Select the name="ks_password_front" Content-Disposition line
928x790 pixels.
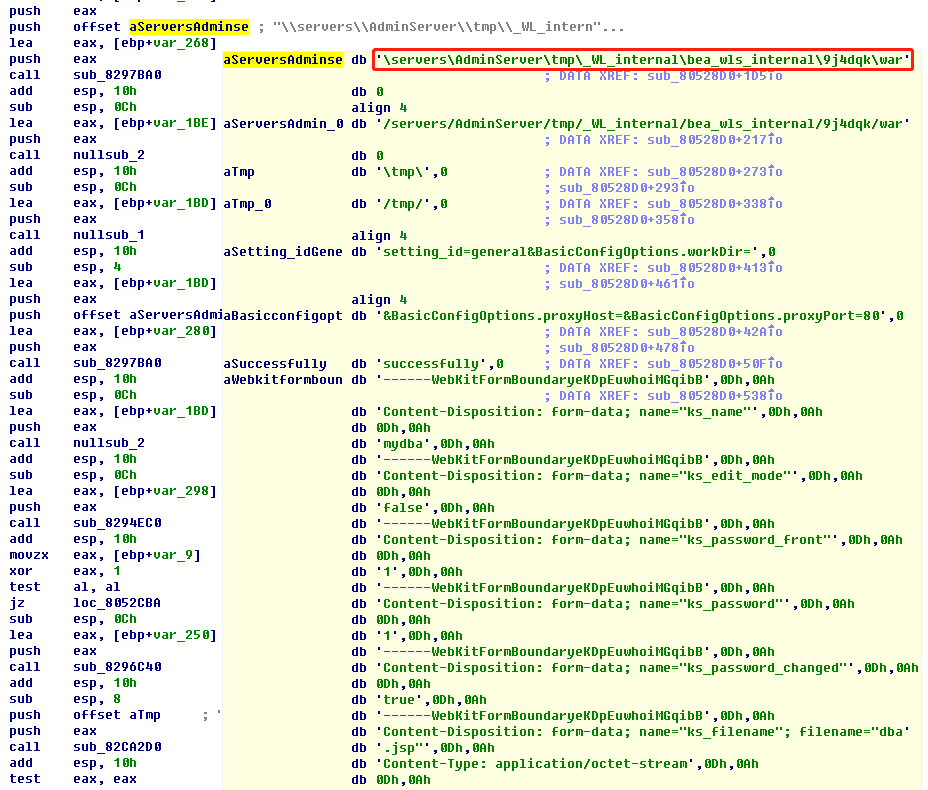pyautogui.click(x=639, y=539)
